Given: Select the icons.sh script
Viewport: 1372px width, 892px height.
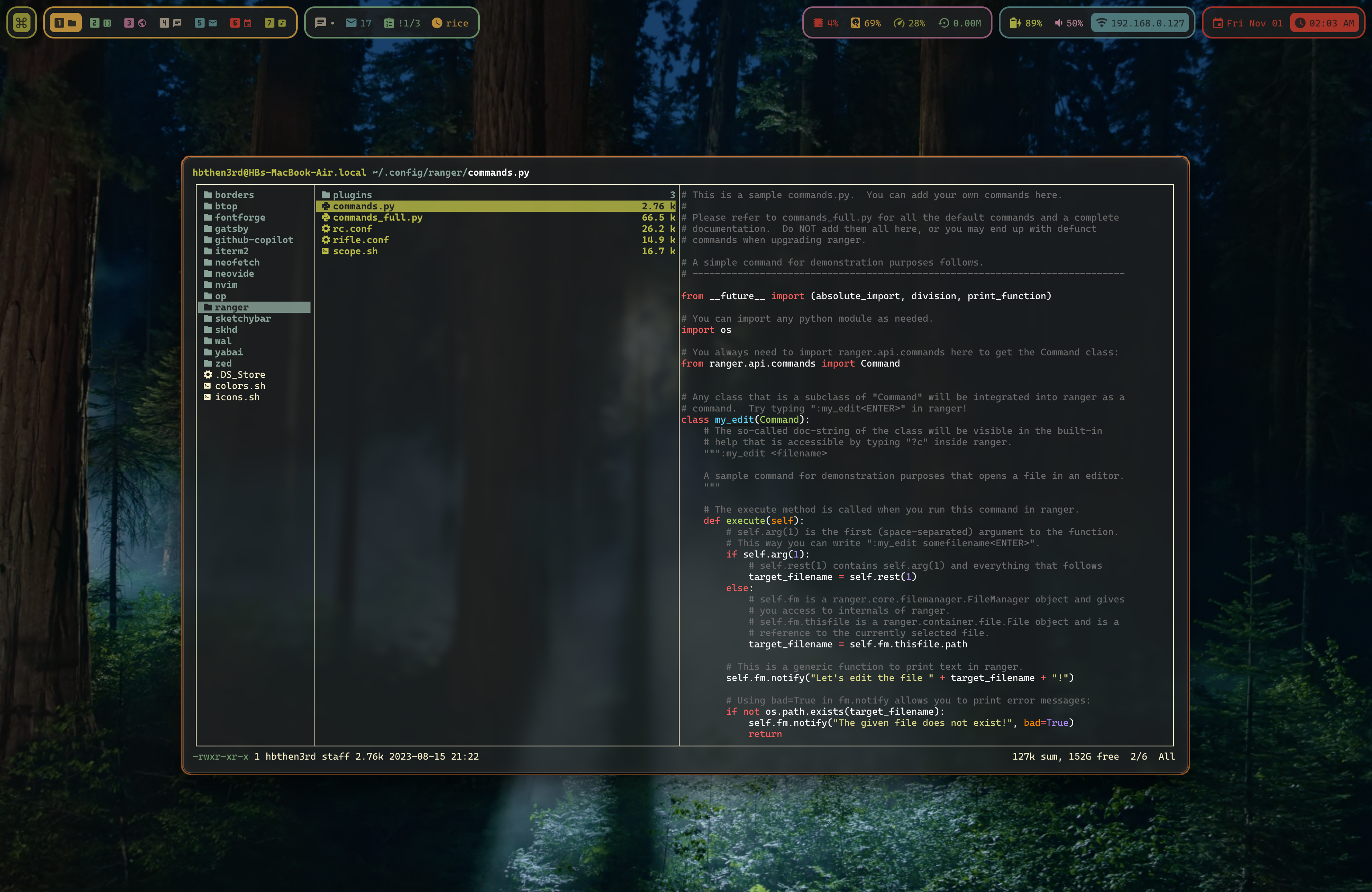Looking at the screenshot, I should [x=254, y=397].
